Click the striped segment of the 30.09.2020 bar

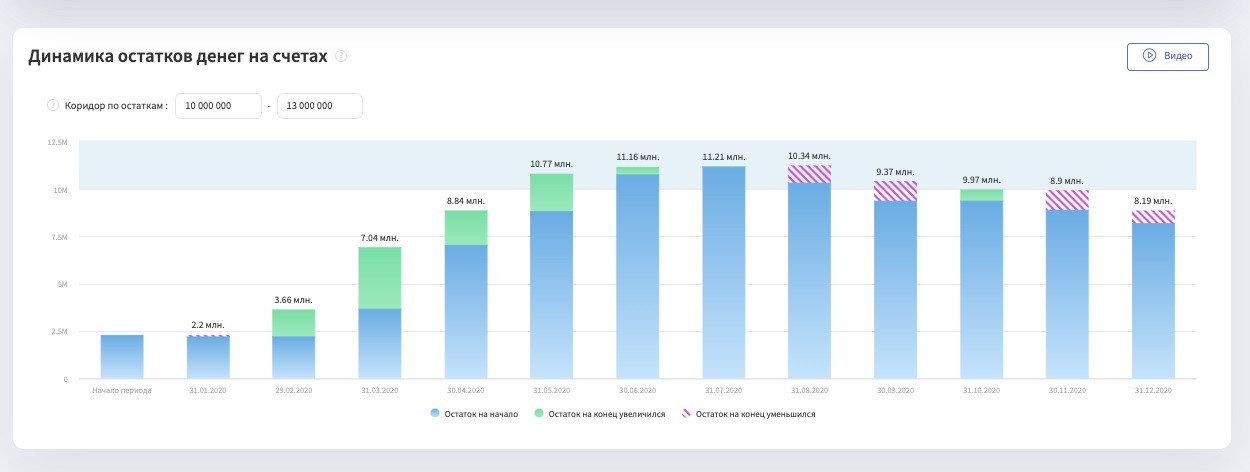click(895, 191)
